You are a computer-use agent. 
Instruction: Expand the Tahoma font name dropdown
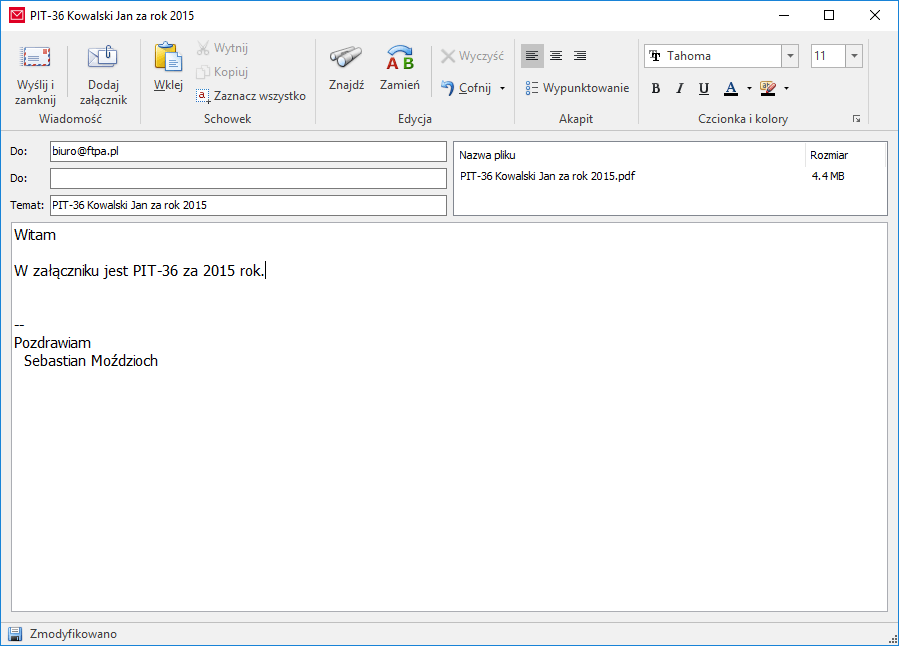click(x=790, y=56)
